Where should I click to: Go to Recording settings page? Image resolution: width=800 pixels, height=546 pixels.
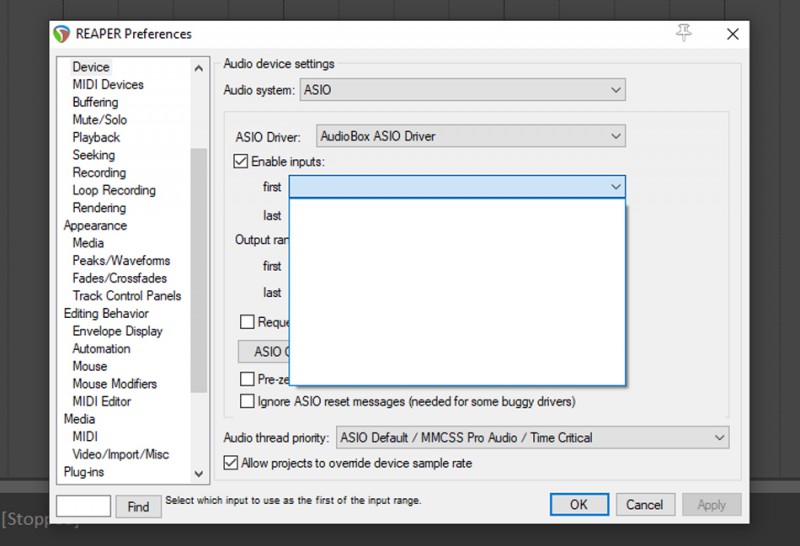click(99, 172)
